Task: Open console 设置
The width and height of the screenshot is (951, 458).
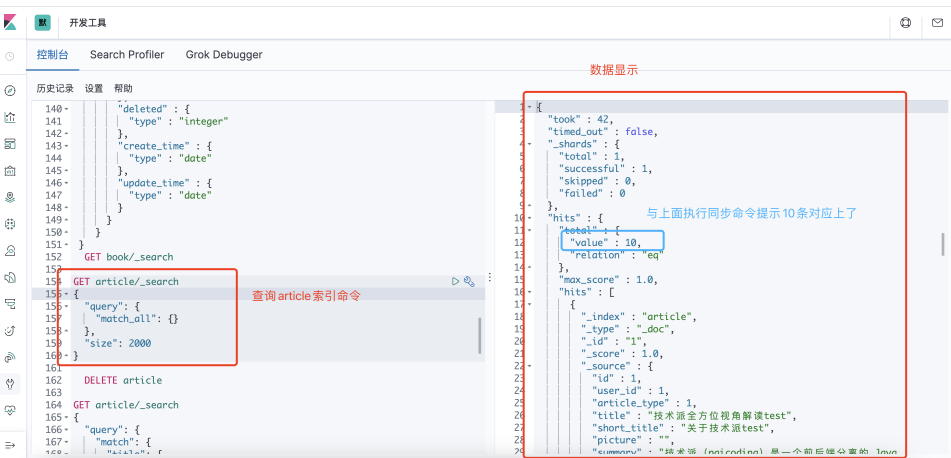Action: click(x=93, y=88)
